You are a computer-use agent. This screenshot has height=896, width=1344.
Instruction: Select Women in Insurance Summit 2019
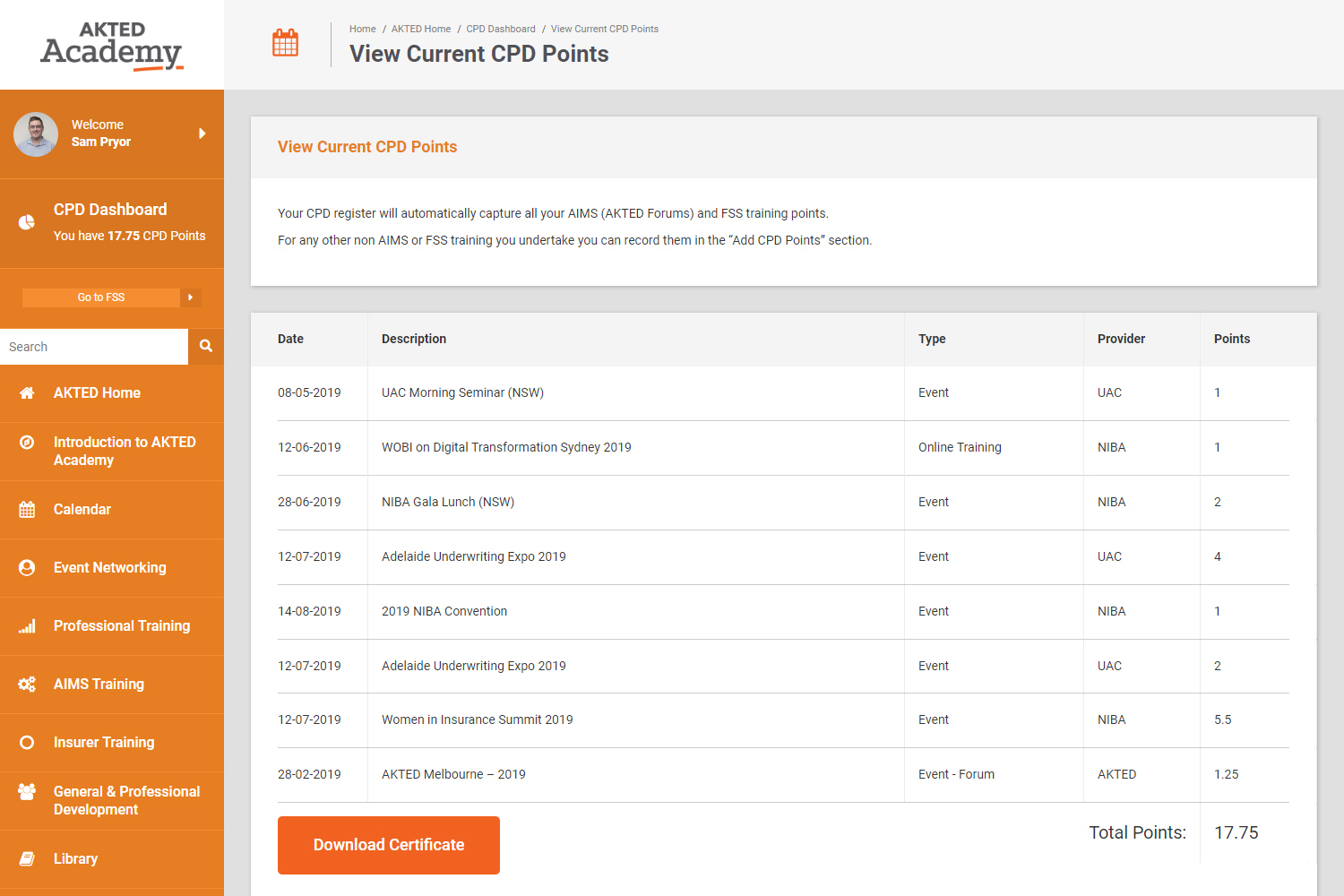[478, 719]
